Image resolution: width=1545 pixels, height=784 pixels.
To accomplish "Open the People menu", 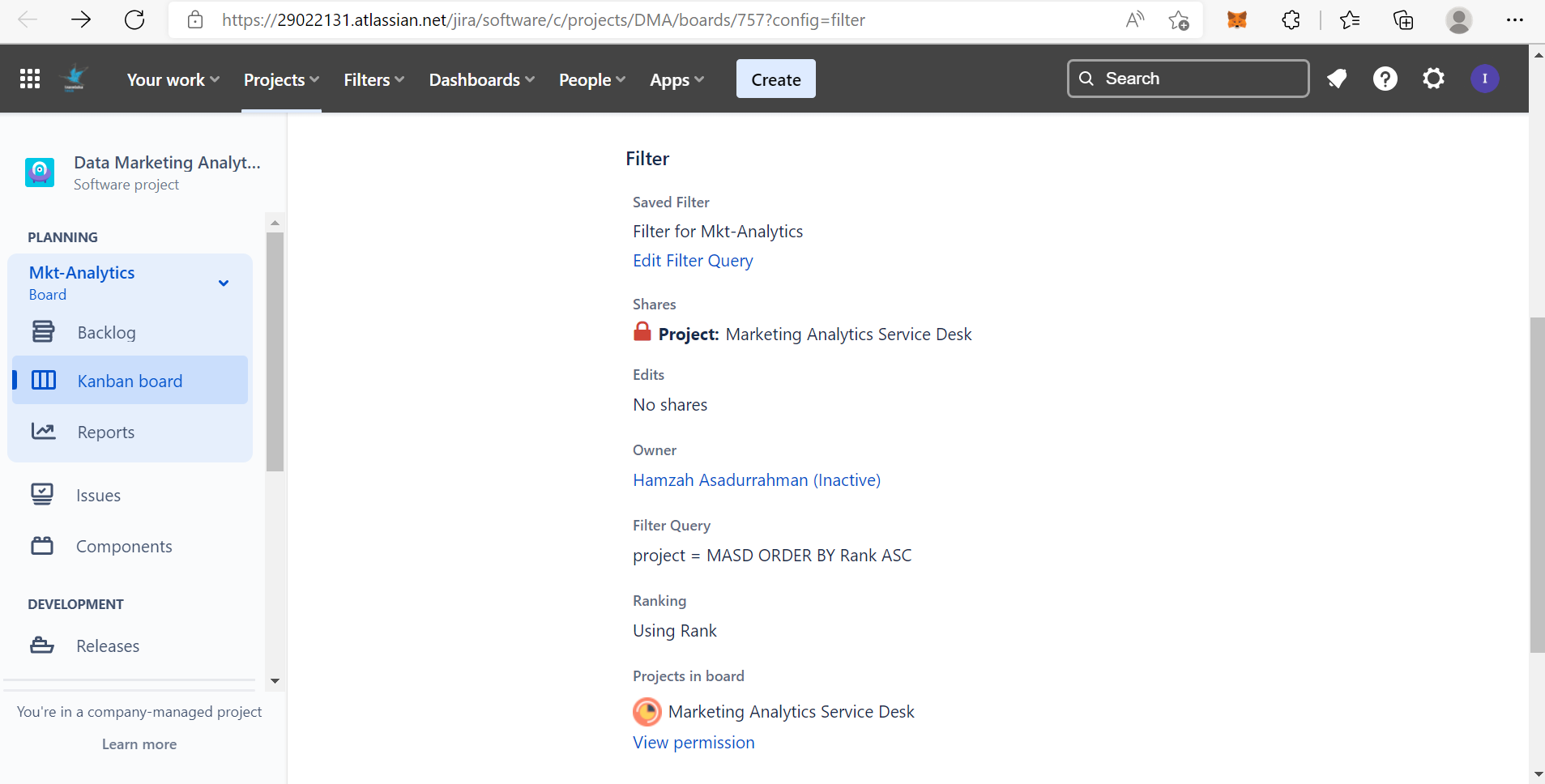I will 591,79.
